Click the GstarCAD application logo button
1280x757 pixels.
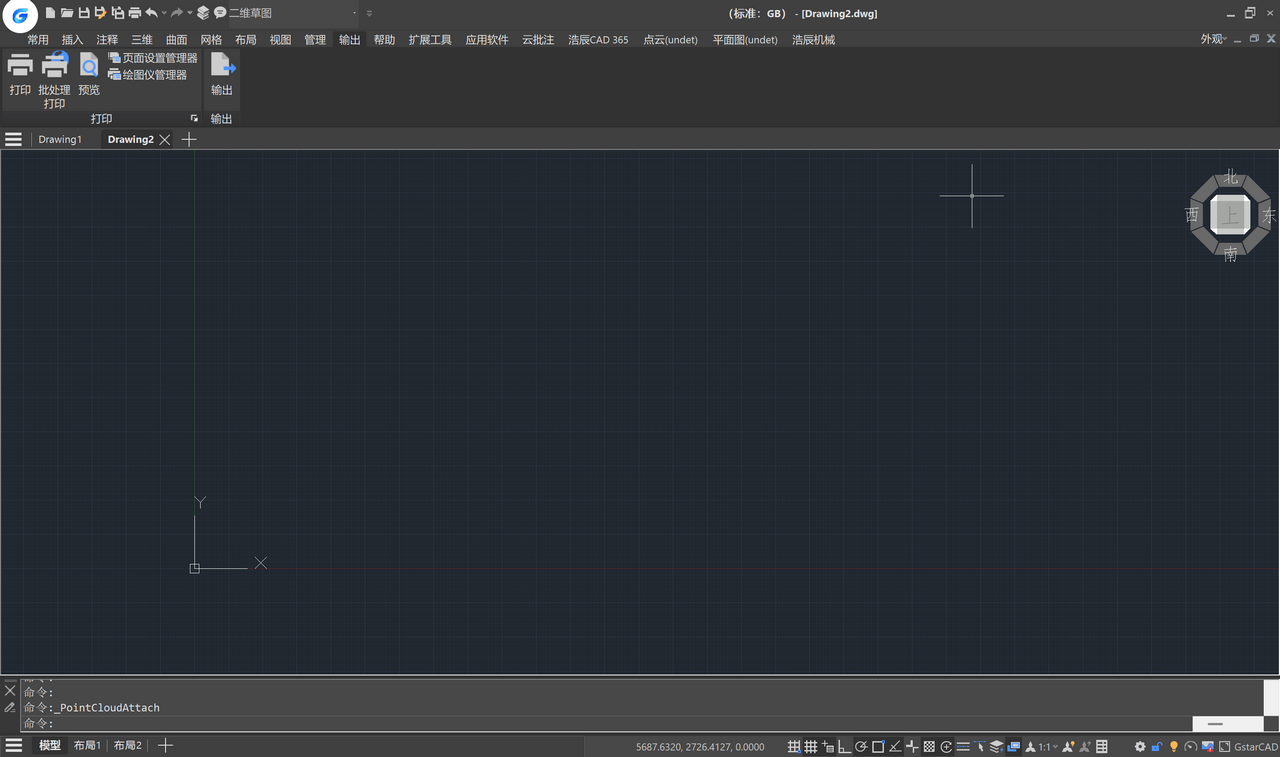point(20,15)
